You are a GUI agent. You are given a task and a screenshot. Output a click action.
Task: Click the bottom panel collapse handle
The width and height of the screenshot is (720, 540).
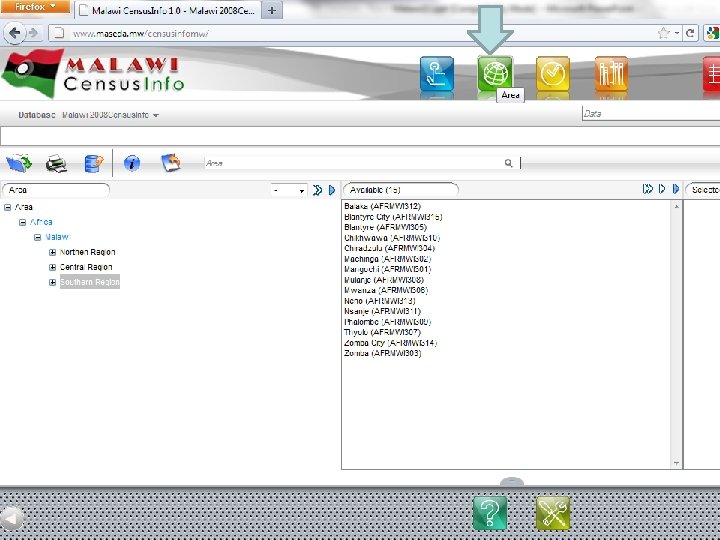[512, 481]
